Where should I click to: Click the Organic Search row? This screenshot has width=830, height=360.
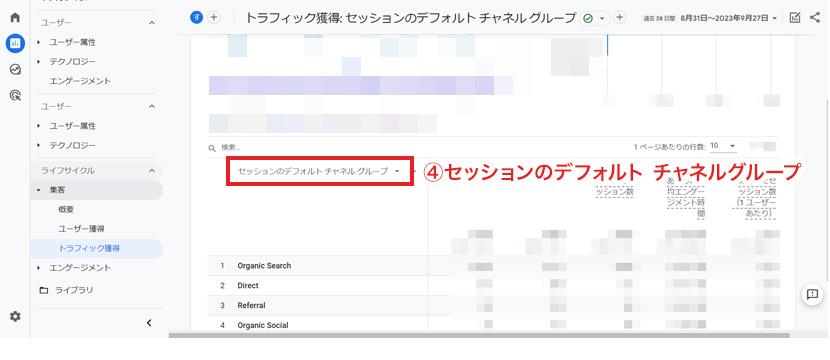[x=264, y=266]
